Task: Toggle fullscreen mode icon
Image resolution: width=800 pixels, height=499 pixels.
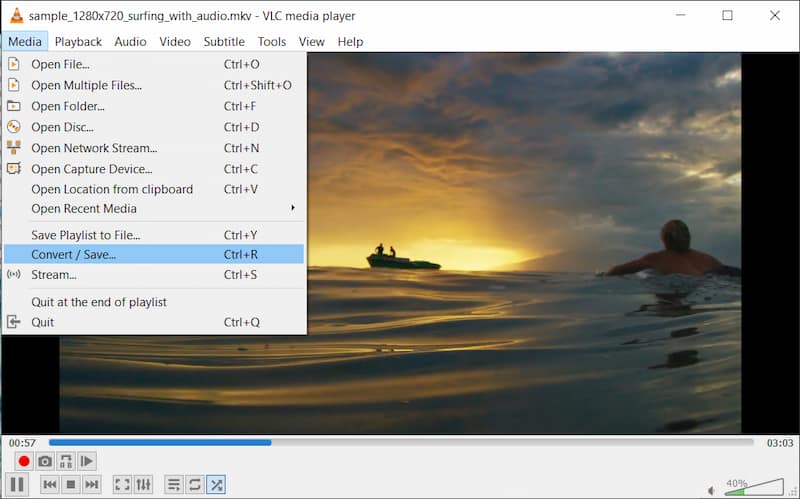Action: (122, 484)
